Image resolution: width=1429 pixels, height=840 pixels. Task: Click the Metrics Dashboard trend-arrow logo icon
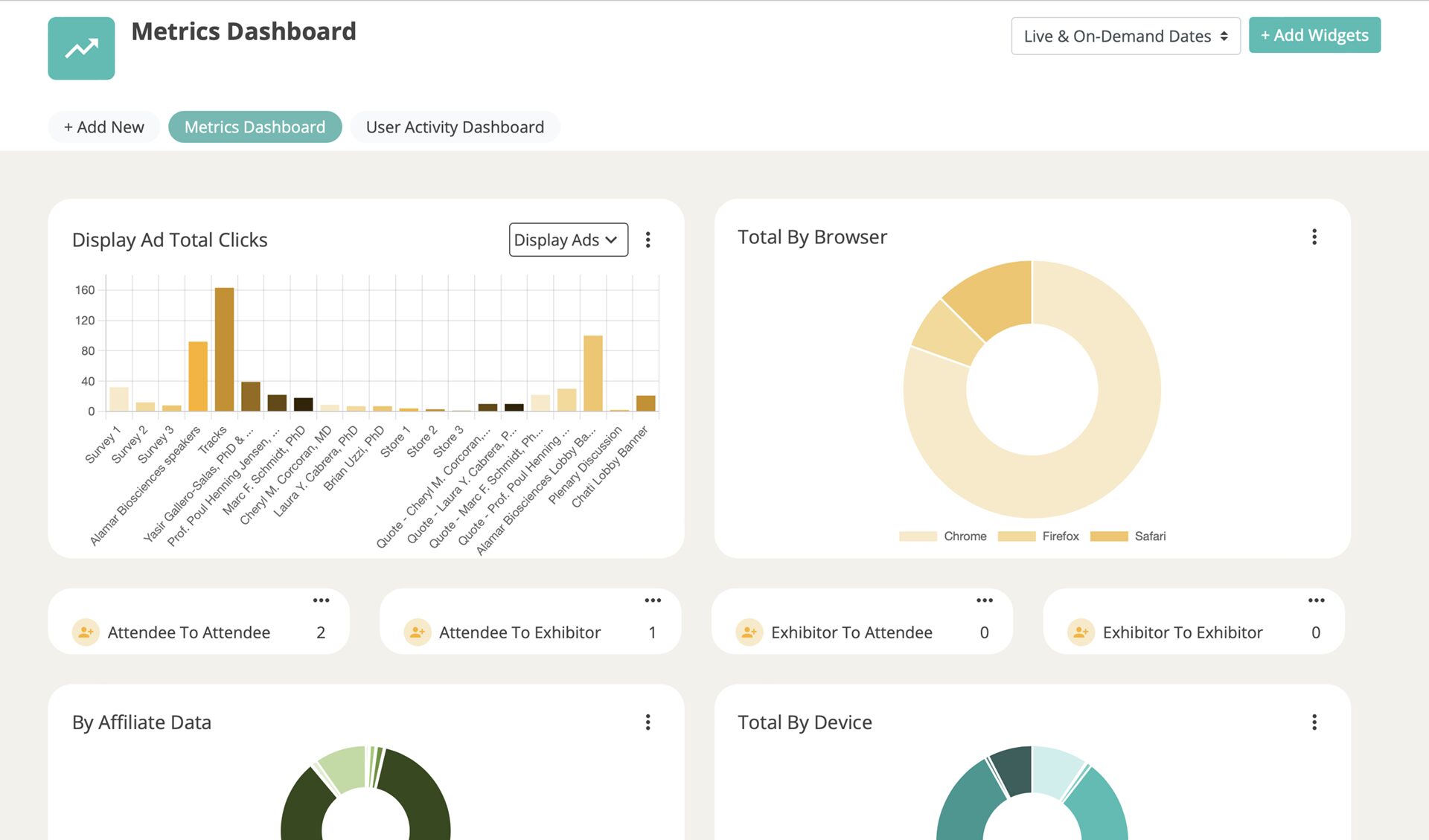(81, 48)
